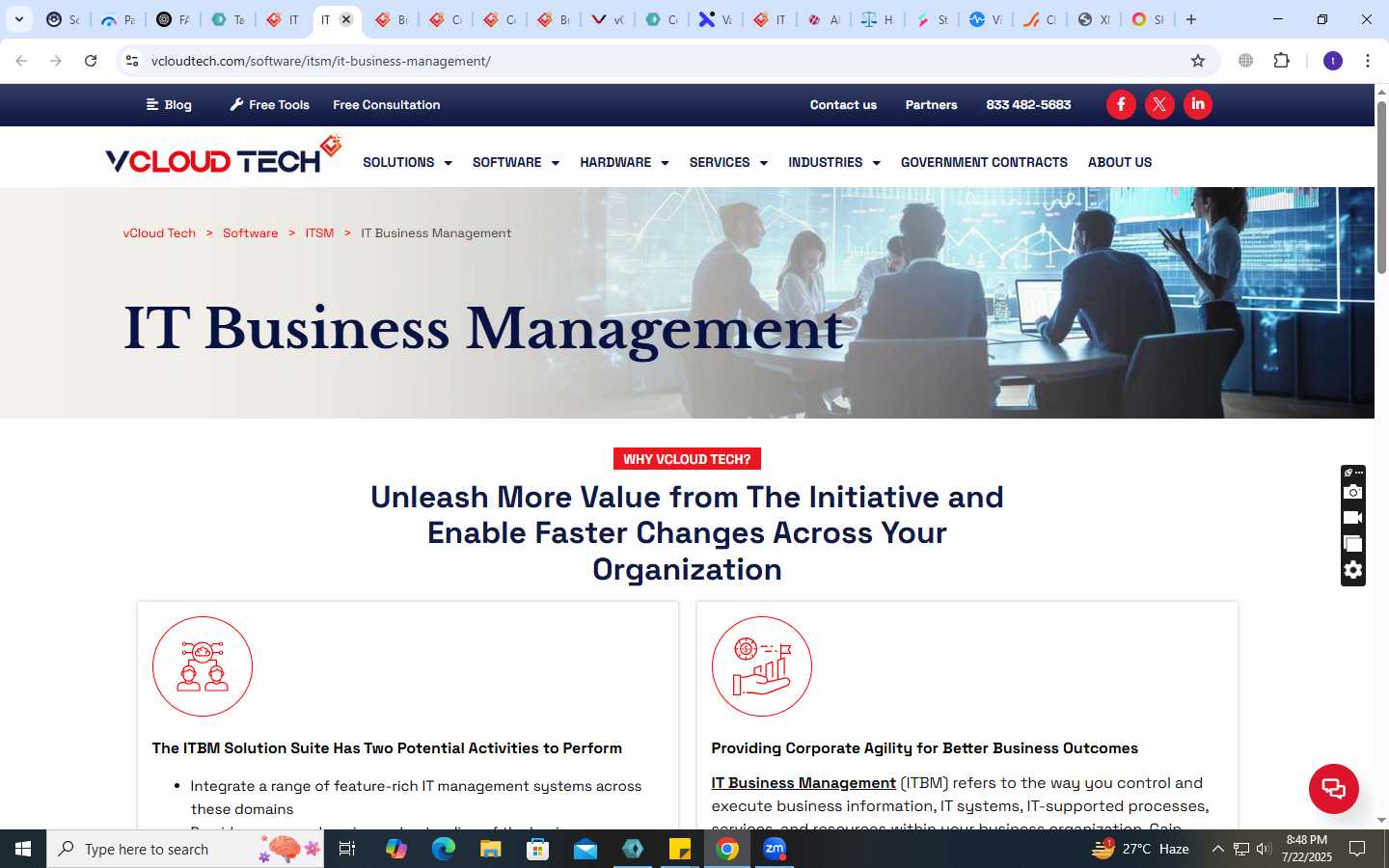Open side widget gallery stack icon

tap(1353, 544)
